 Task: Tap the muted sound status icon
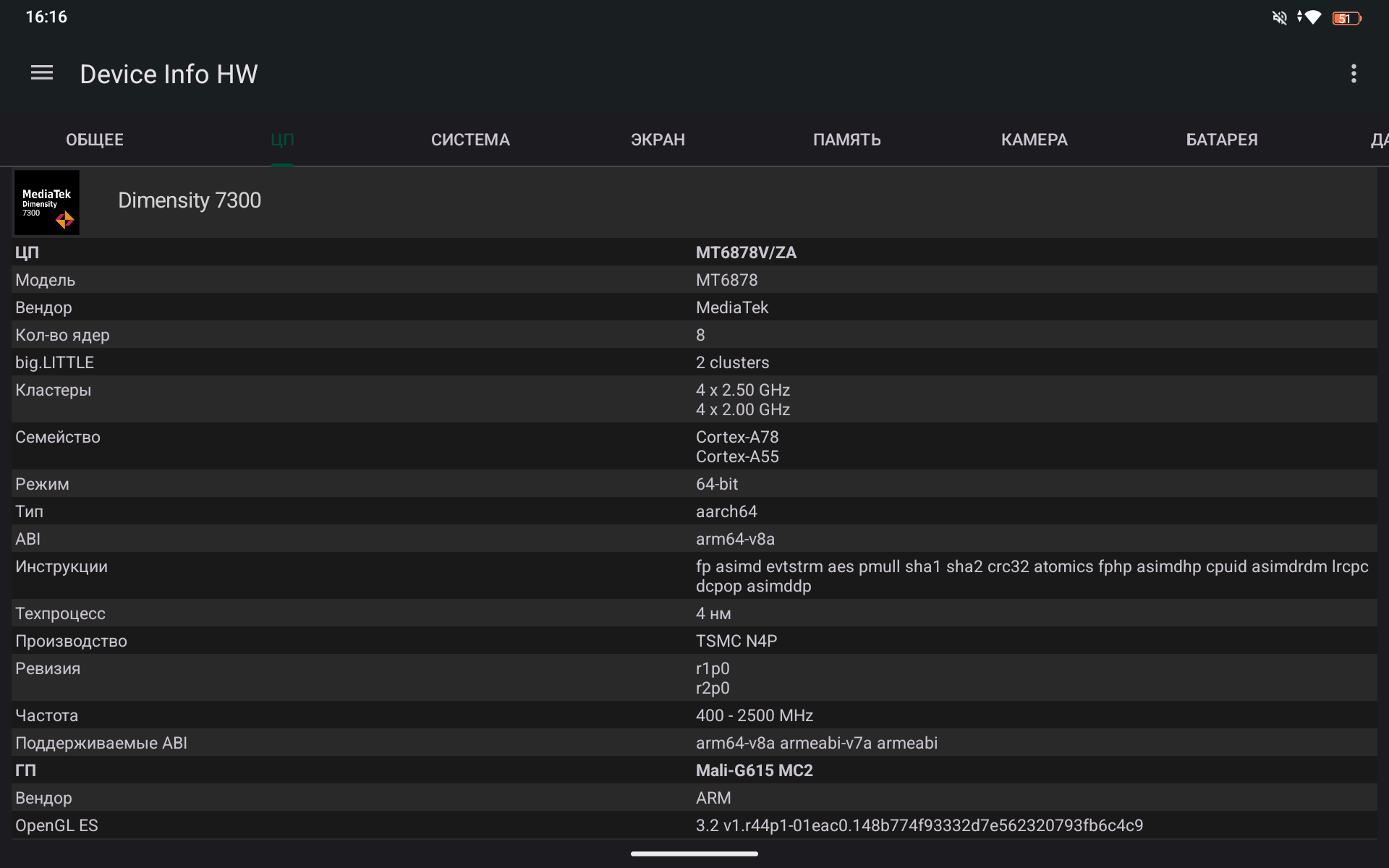pyautogui.click(x=1279, y=17)
